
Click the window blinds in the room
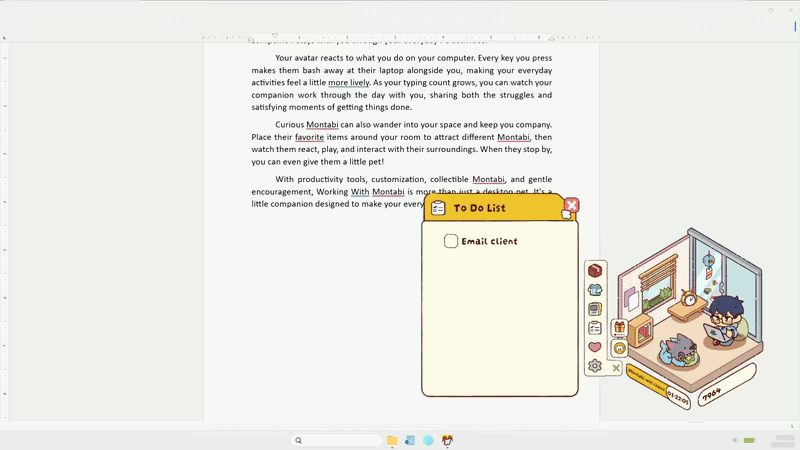658,274
